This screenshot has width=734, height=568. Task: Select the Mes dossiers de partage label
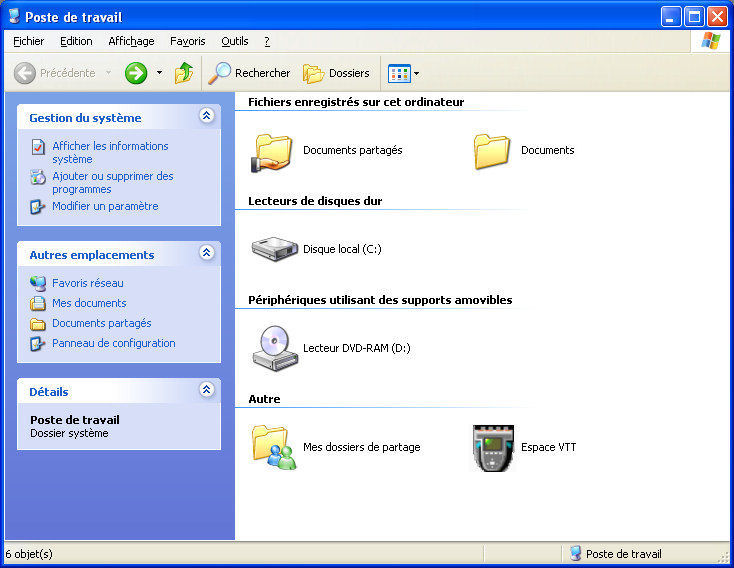(362, 447)
